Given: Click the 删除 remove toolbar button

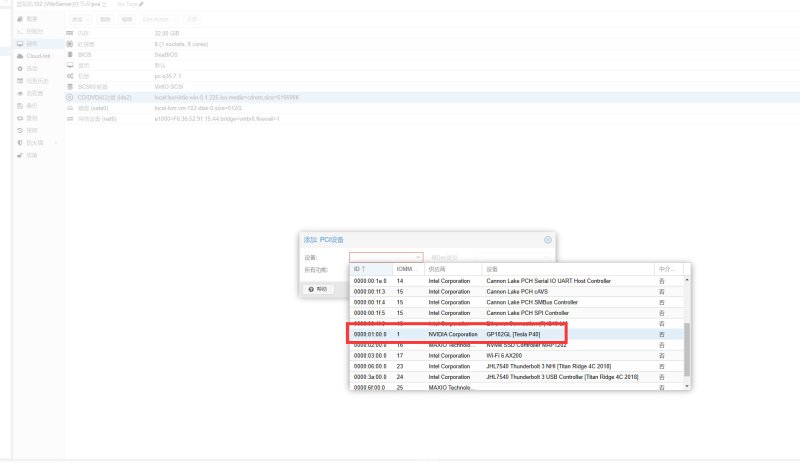Looking at the screenshot, I should (x=105, y=19).
